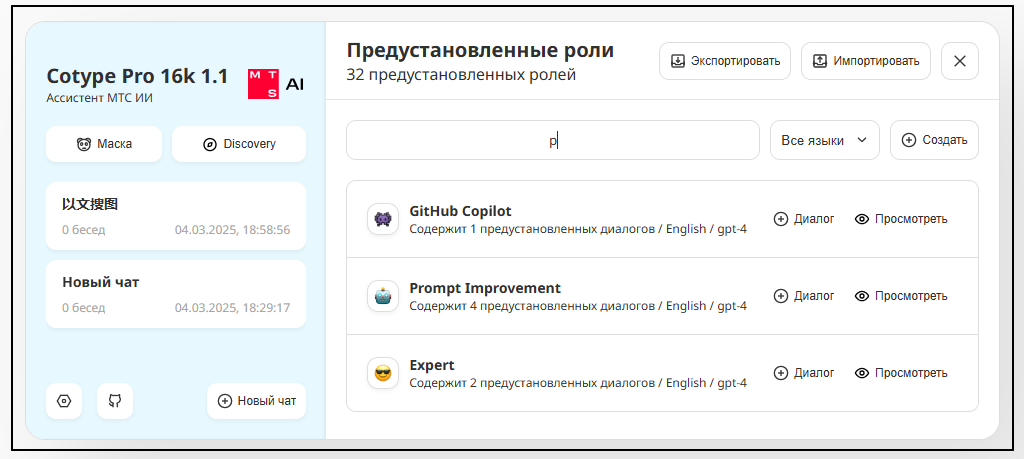Open the Новый чат conversation in list
The width and height of the screenshot is (1024, 459).
(176, 294)
